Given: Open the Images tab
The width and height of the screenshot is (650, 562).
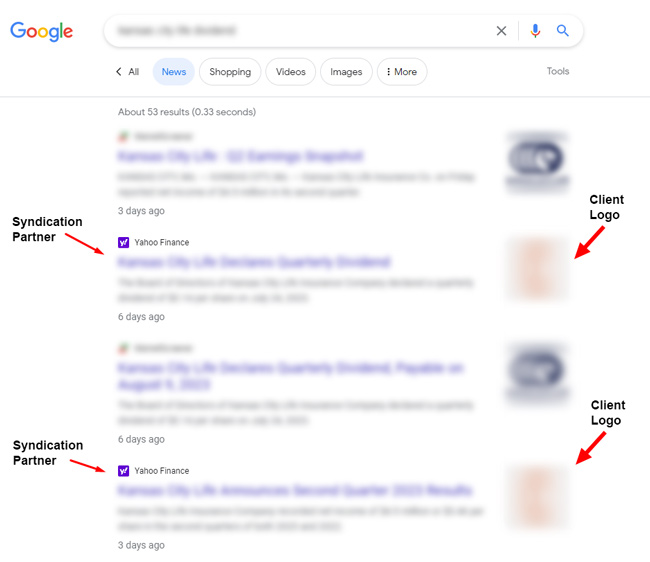Looking at the screenshot, I should pyautogui.click(x=346, y=72).
